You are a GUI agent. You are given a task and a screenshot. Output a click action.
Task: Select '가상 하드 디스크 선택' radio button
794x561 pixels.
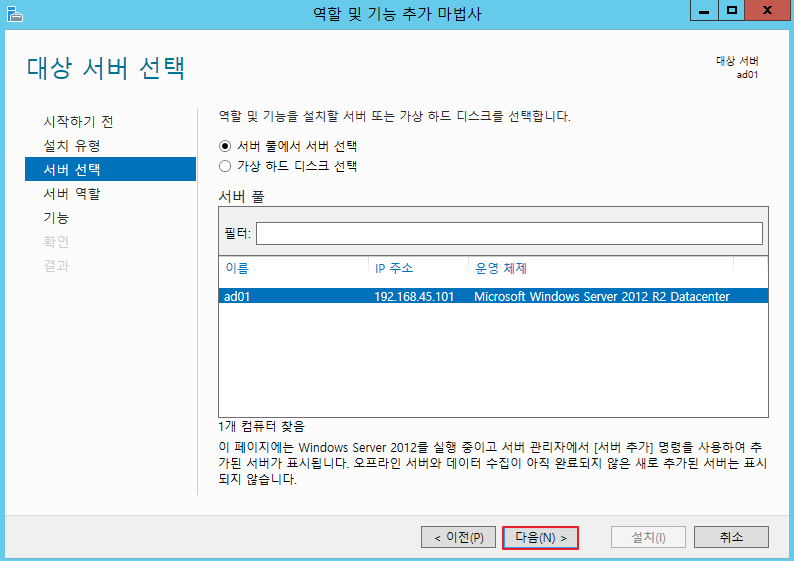(x=225, y=166)
